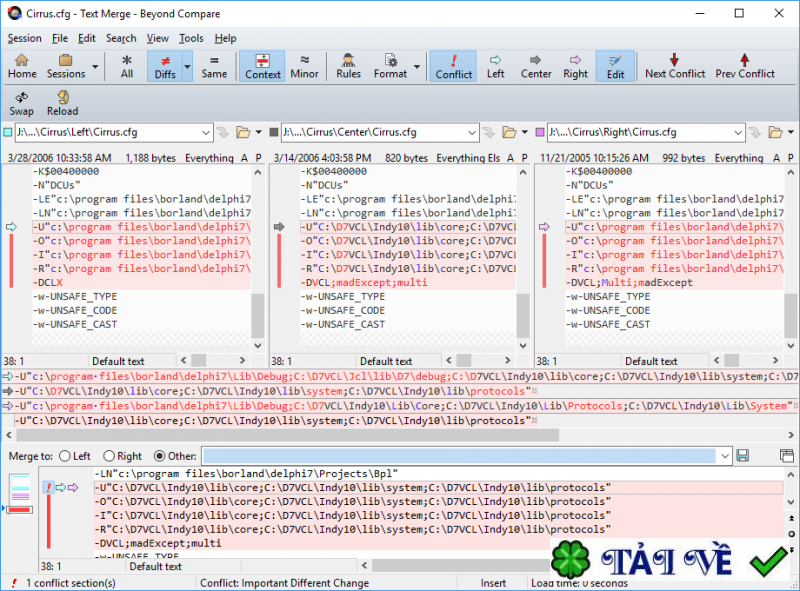This screenshot has height=591, width=800.
Task: Open the Session menu
Action: point(24,38)
